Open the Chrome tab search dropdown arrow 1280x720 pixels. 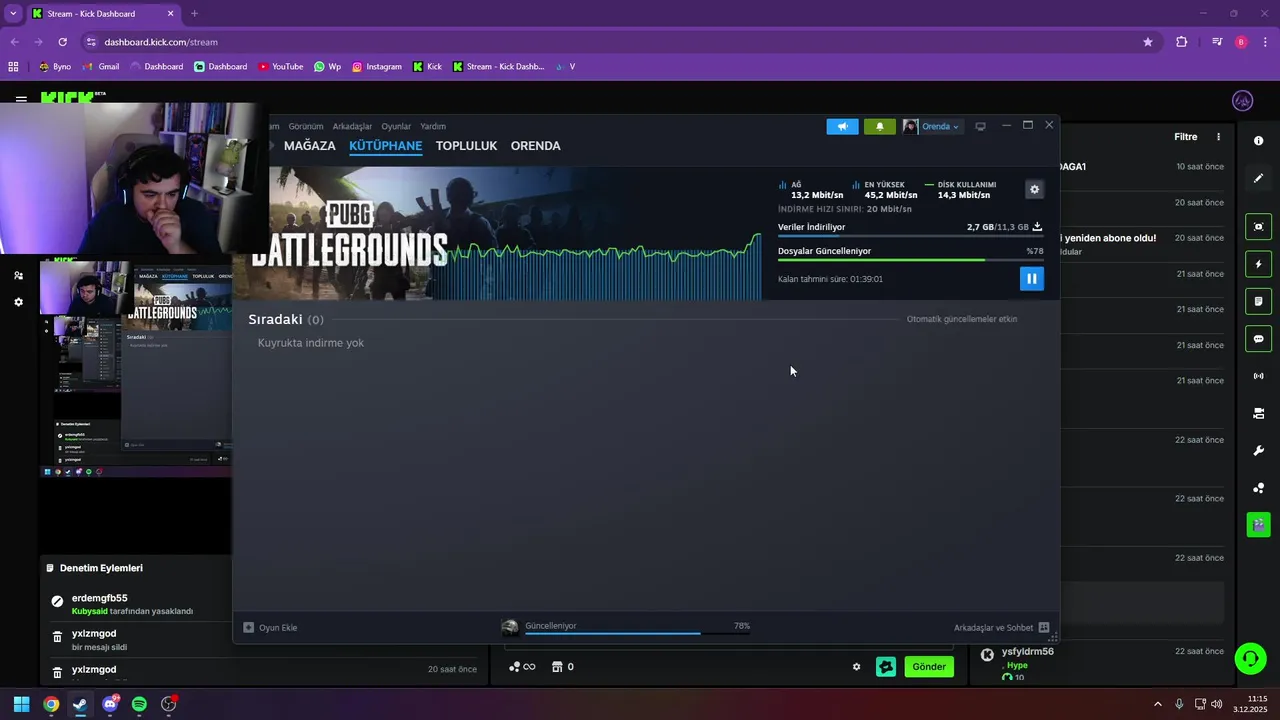click(13, 13)
